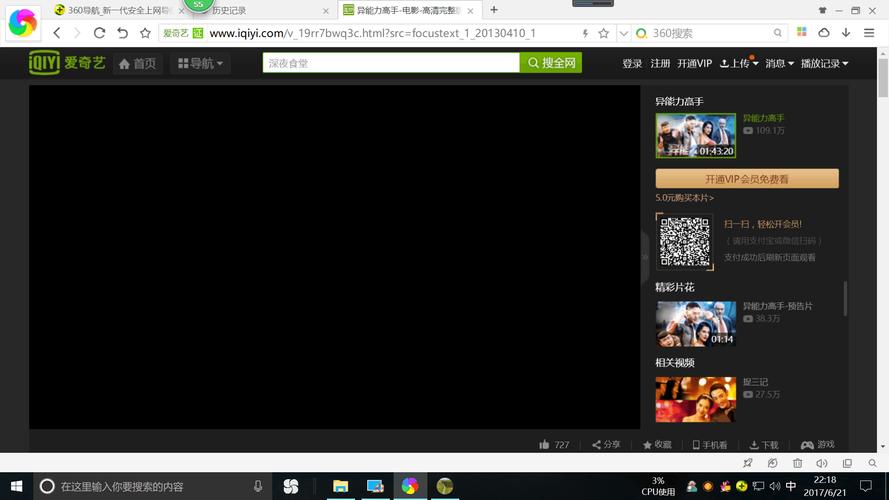Image resolution: width=889 pixels, height=500 pixels.
Task: Click the thumbs-up like icon
Action: [544, 445]
